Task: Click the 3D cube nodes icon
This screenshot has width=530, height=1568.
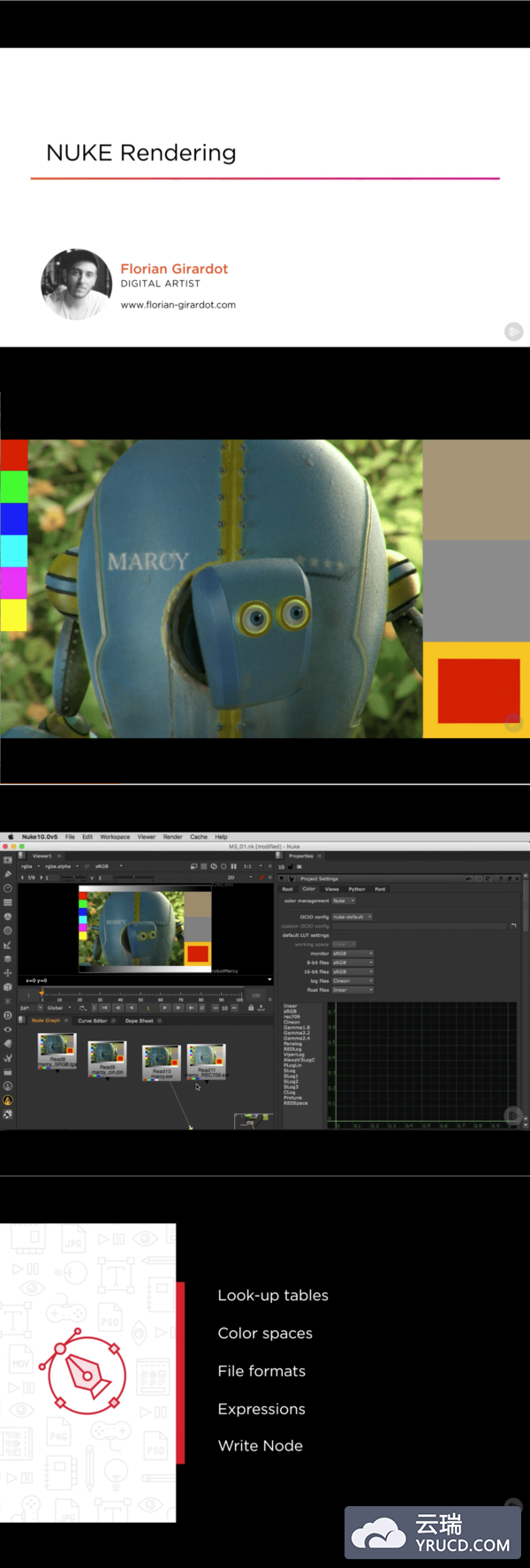Action: [8, 987]
